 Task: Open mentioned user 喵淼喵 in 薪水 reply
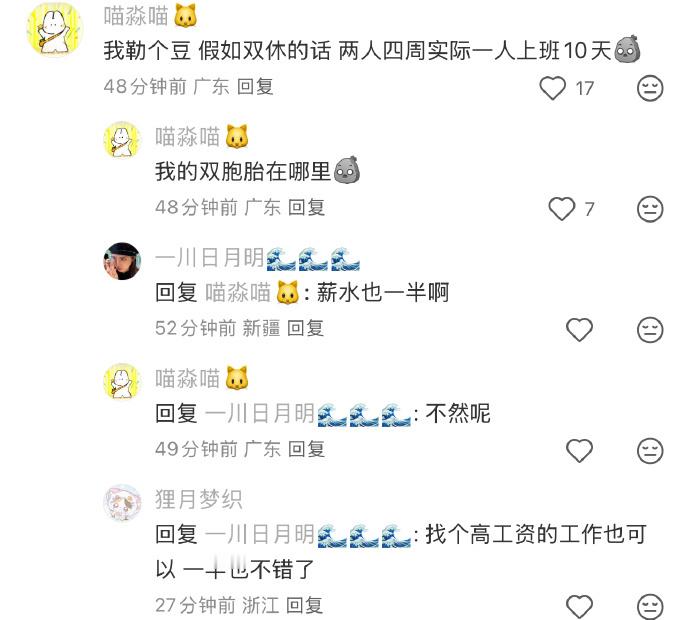[253, 293]
